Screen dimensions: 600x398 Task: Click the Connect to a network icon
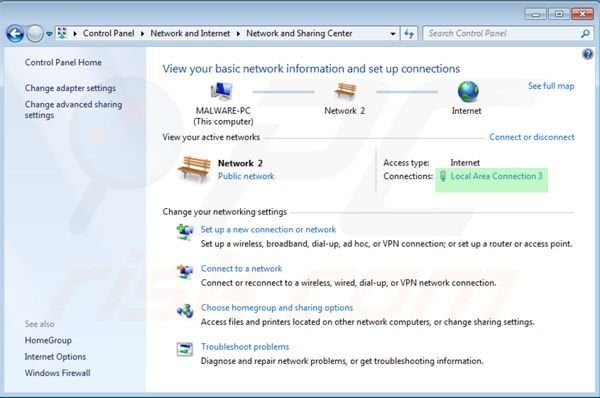coord(185,271)
